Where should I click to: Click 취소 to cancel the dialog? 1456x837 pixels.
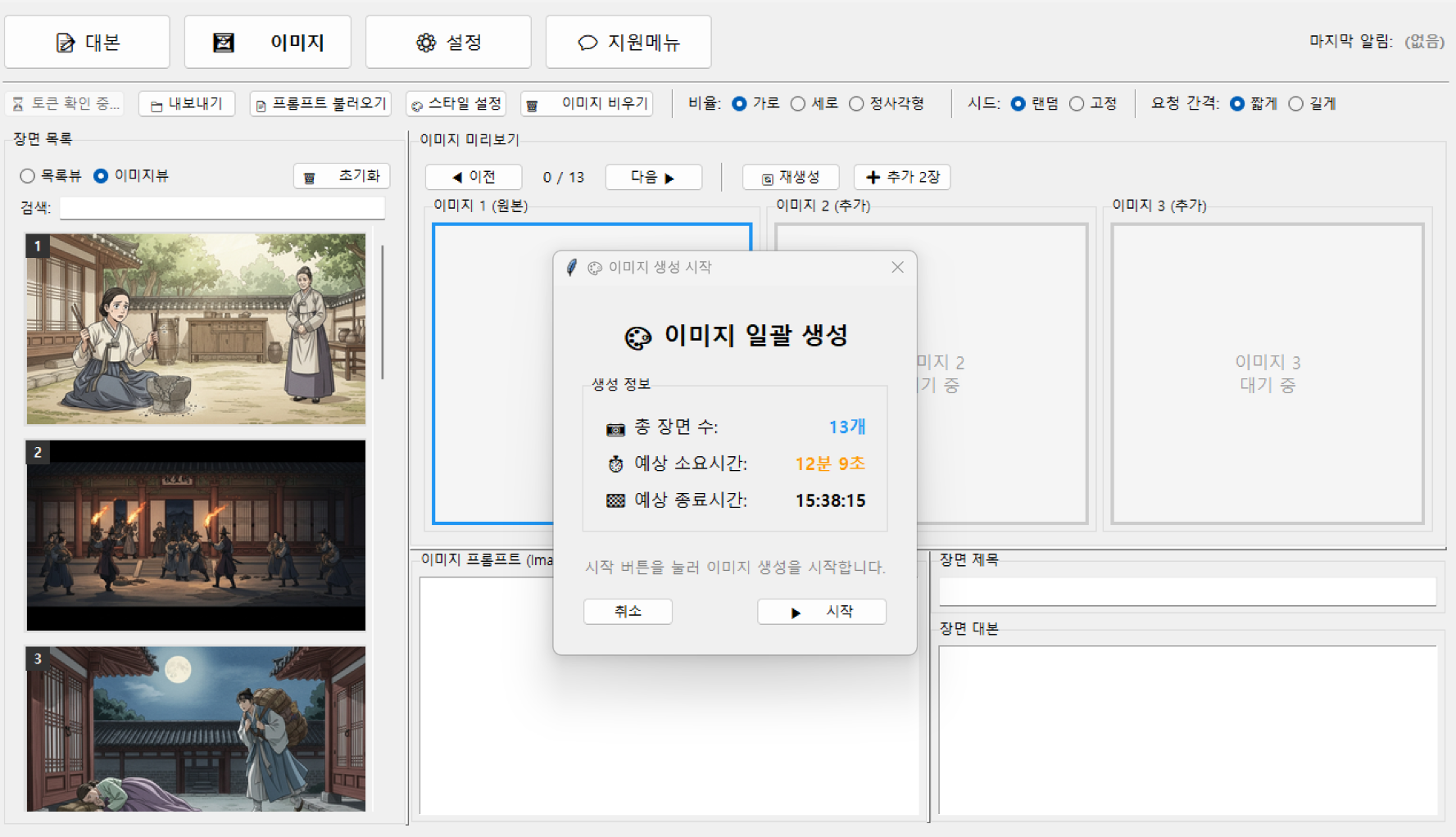[x=628, y=612]
